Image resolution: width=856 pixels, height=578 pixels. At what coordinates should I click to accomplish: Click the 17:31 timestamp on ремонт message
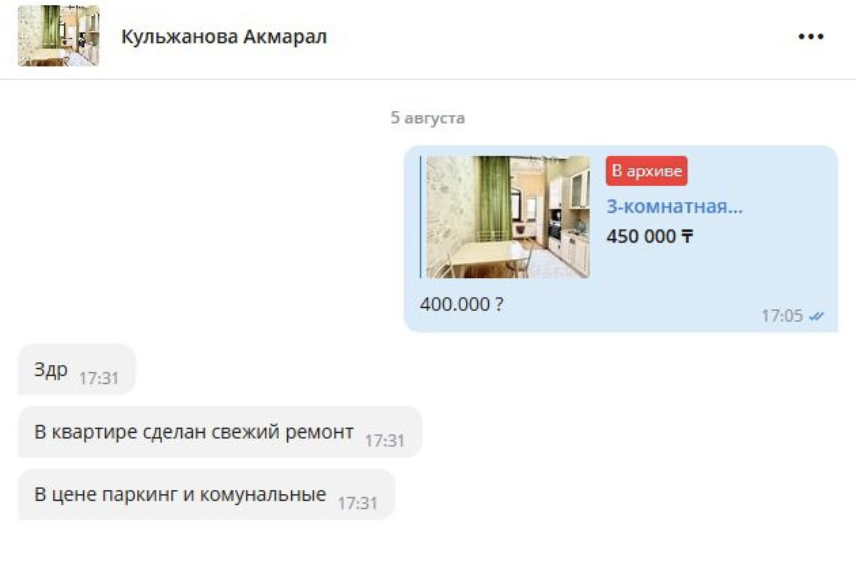point(385,440)
